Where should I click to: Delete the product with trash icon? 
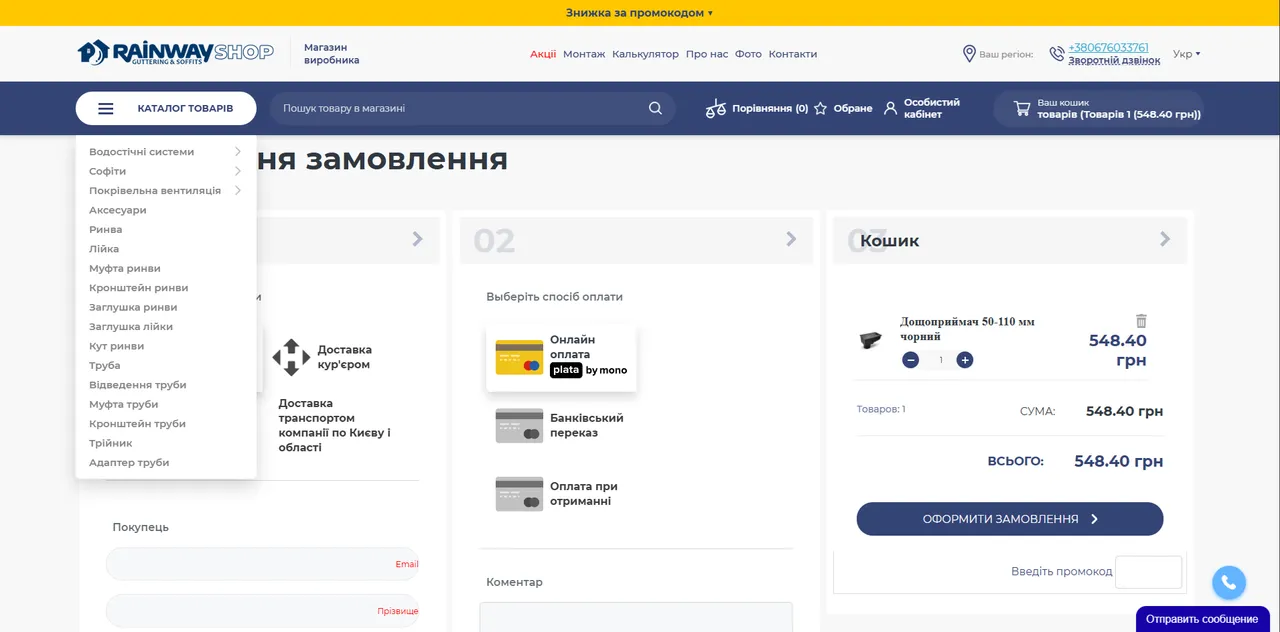coord(1141,321)
